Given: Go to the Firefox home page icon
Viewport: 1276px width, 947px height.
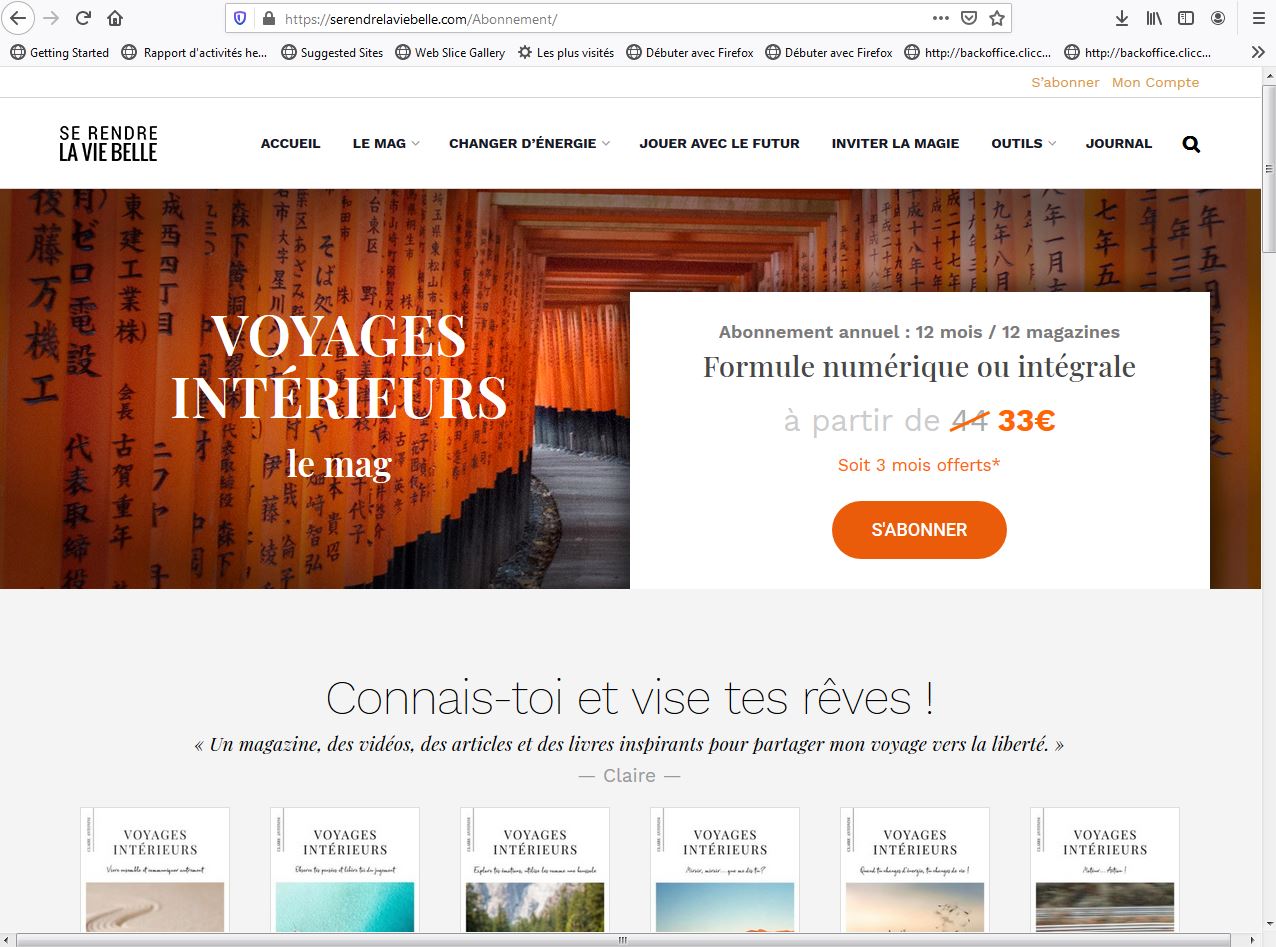Looking at the screenshot, I should click(x=115, y=18).
